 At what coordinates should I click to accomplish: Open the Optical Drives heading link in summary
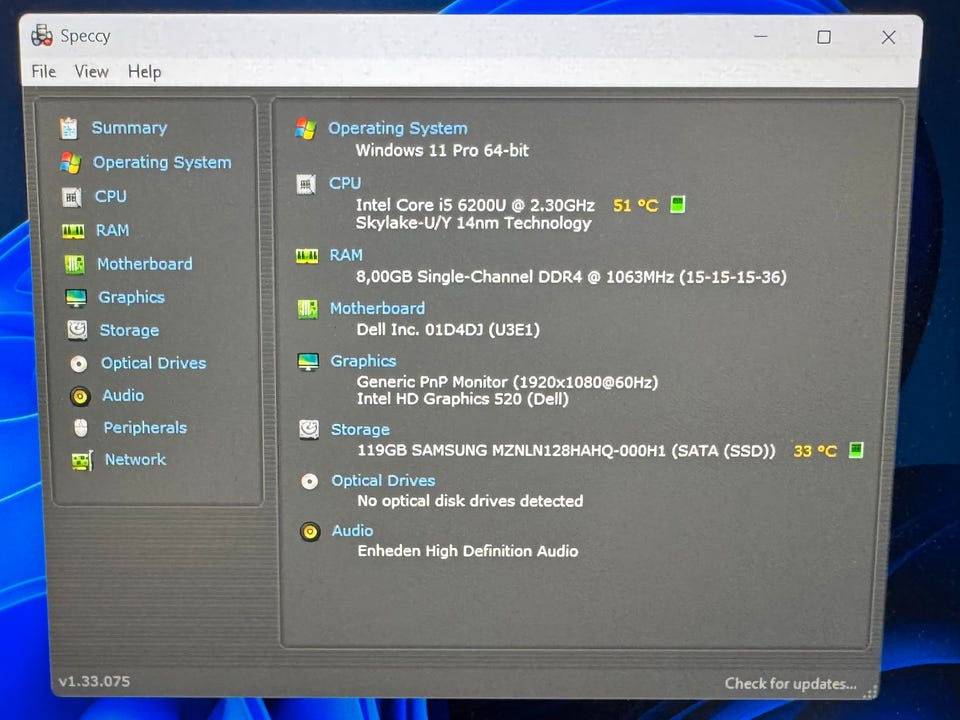click(383, 481)
